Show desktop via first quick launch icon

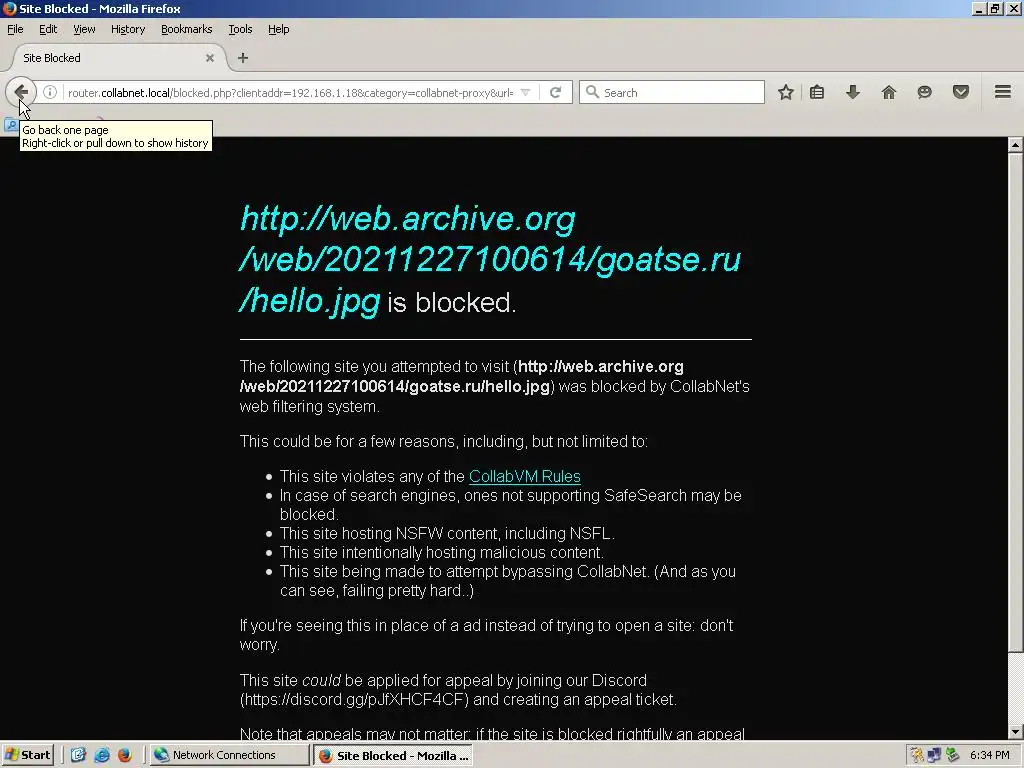[x=78, y=755]
